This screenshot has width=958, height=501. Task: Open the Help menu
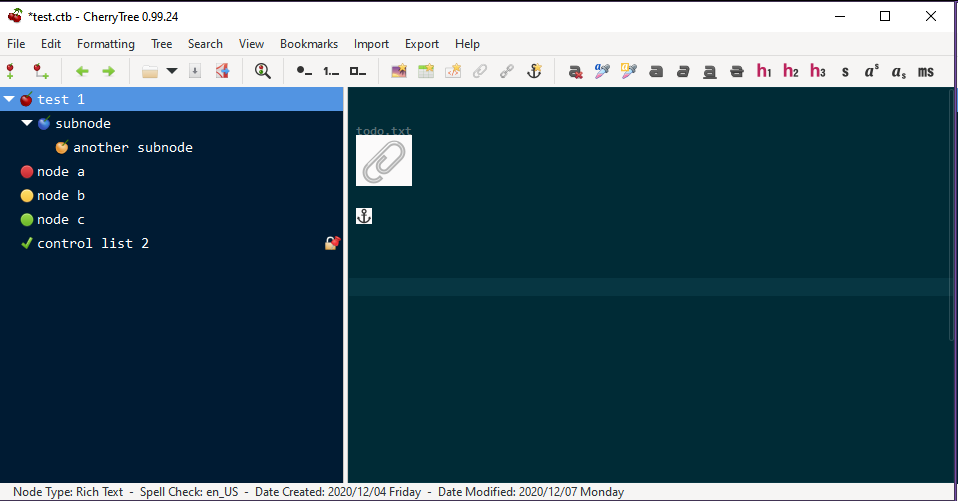coord(467,44)
